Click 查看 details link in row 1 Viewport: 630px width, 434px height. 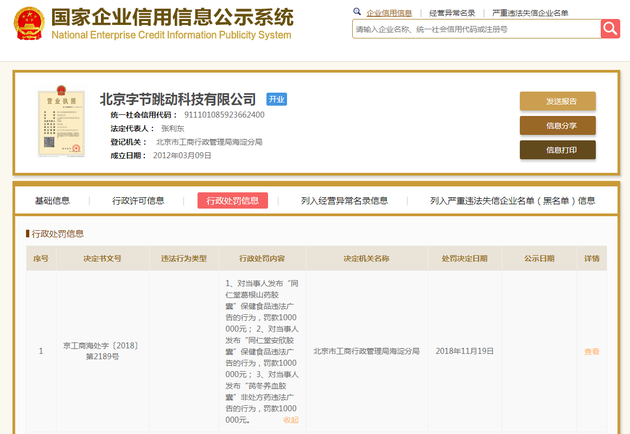click(591, 352)
